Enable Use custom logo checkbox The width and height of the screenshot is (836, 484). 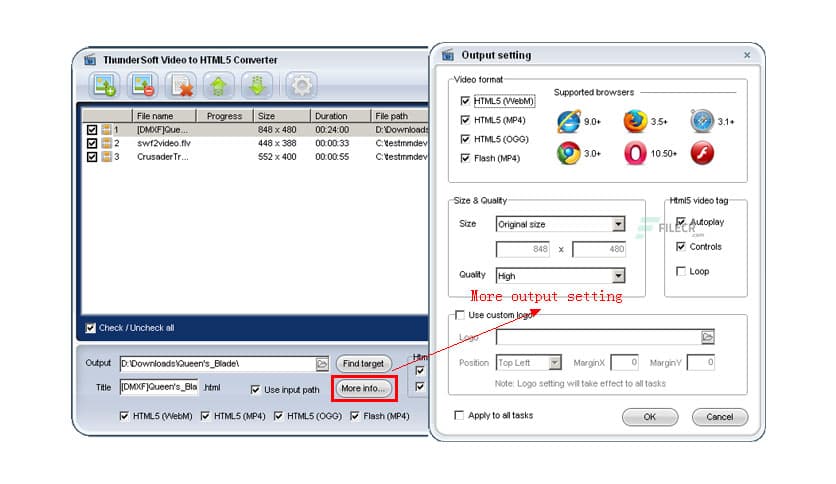[460, 315]
